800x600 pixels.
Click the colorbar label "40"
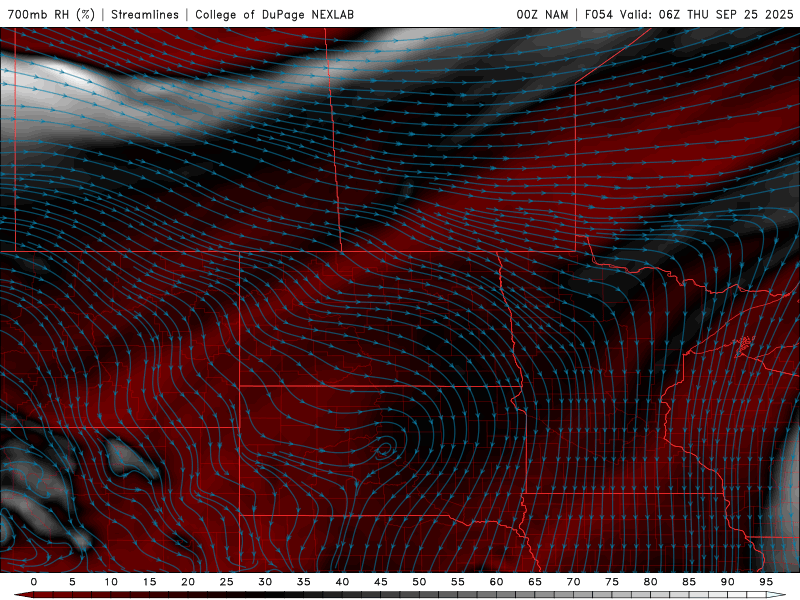[342, 582]
